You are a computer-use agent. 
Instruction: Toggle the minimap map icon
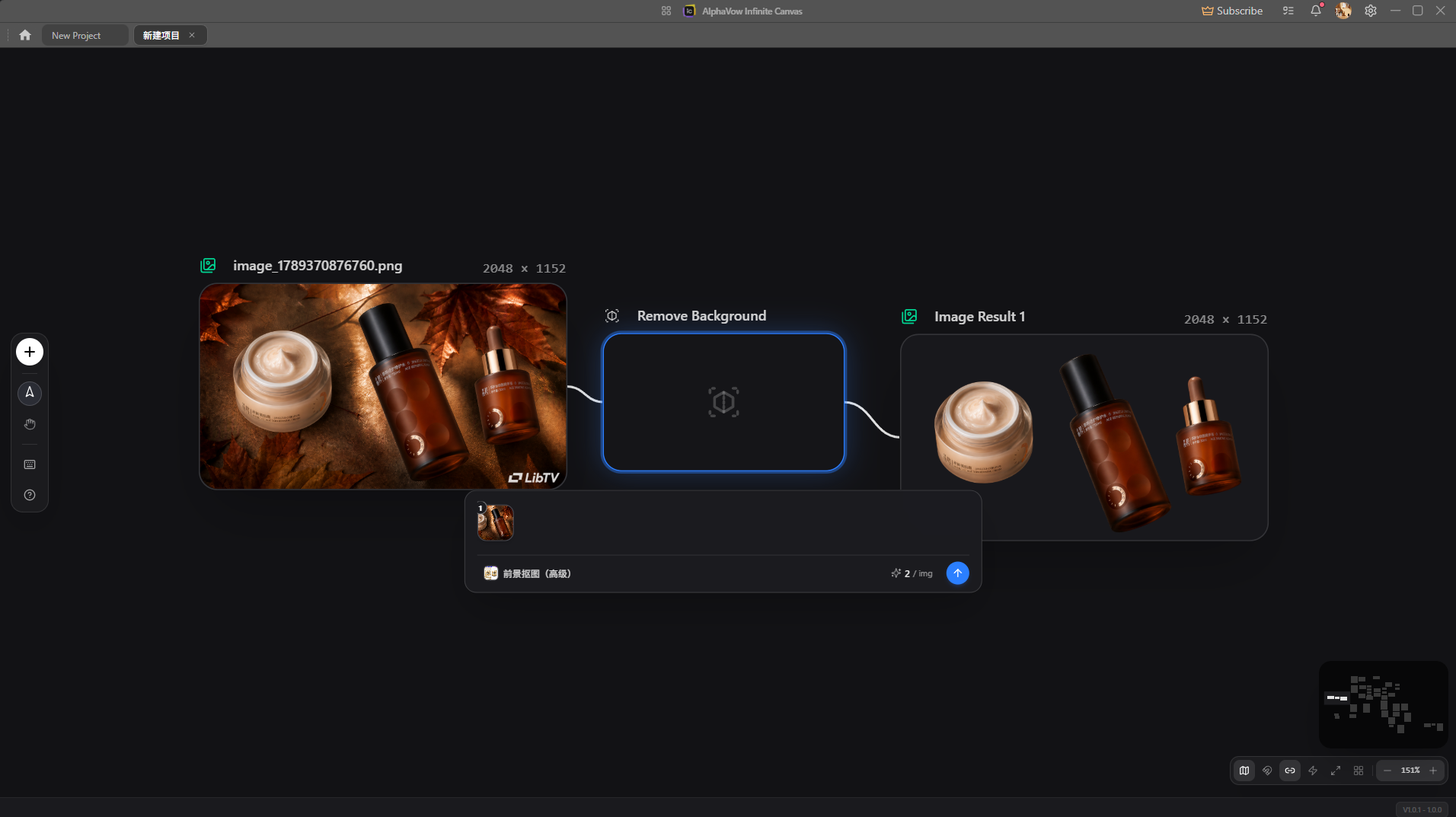[x=1244, y=771]
